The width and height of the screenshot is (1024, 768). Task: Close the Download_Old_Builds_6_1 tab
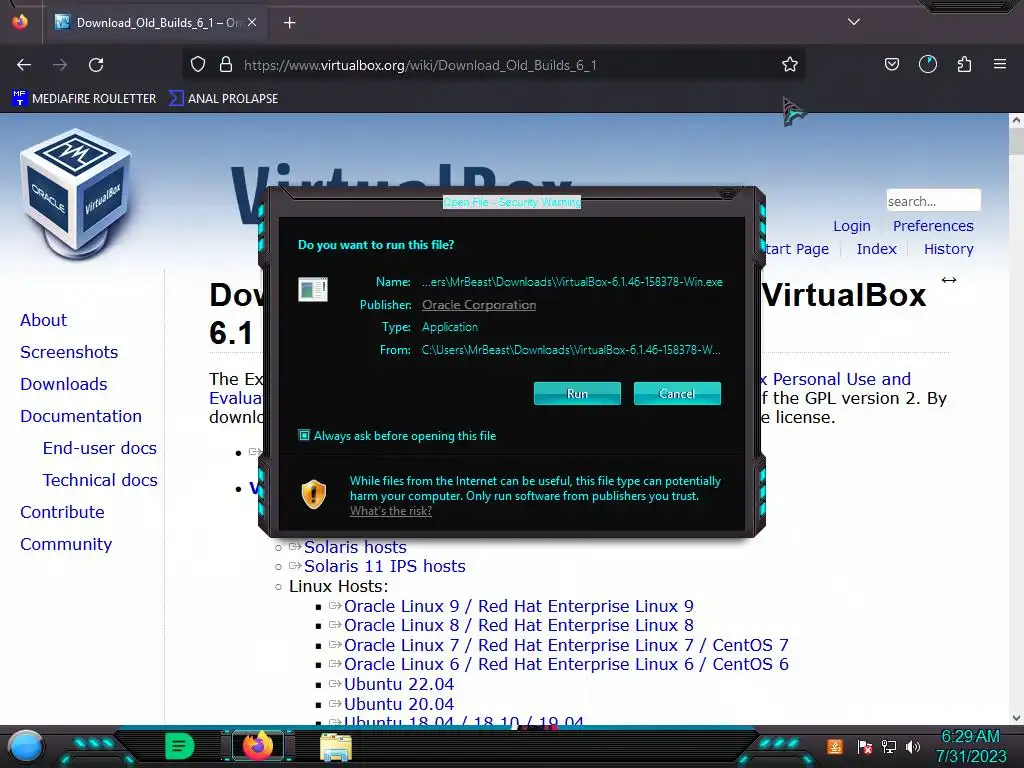[252, 23]
